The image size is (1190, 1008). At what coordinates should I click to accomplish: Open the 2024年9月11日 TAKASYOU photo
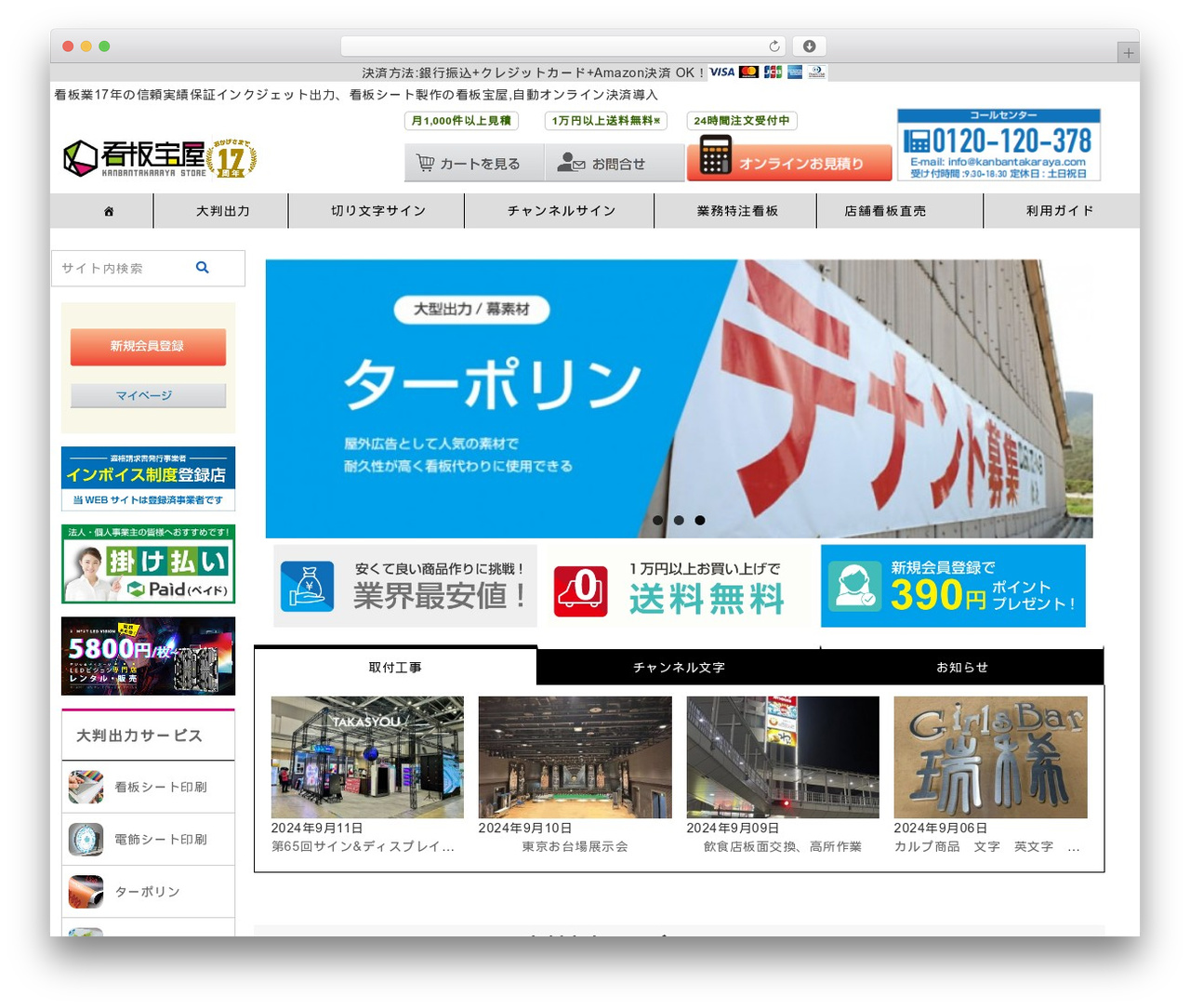367,757
